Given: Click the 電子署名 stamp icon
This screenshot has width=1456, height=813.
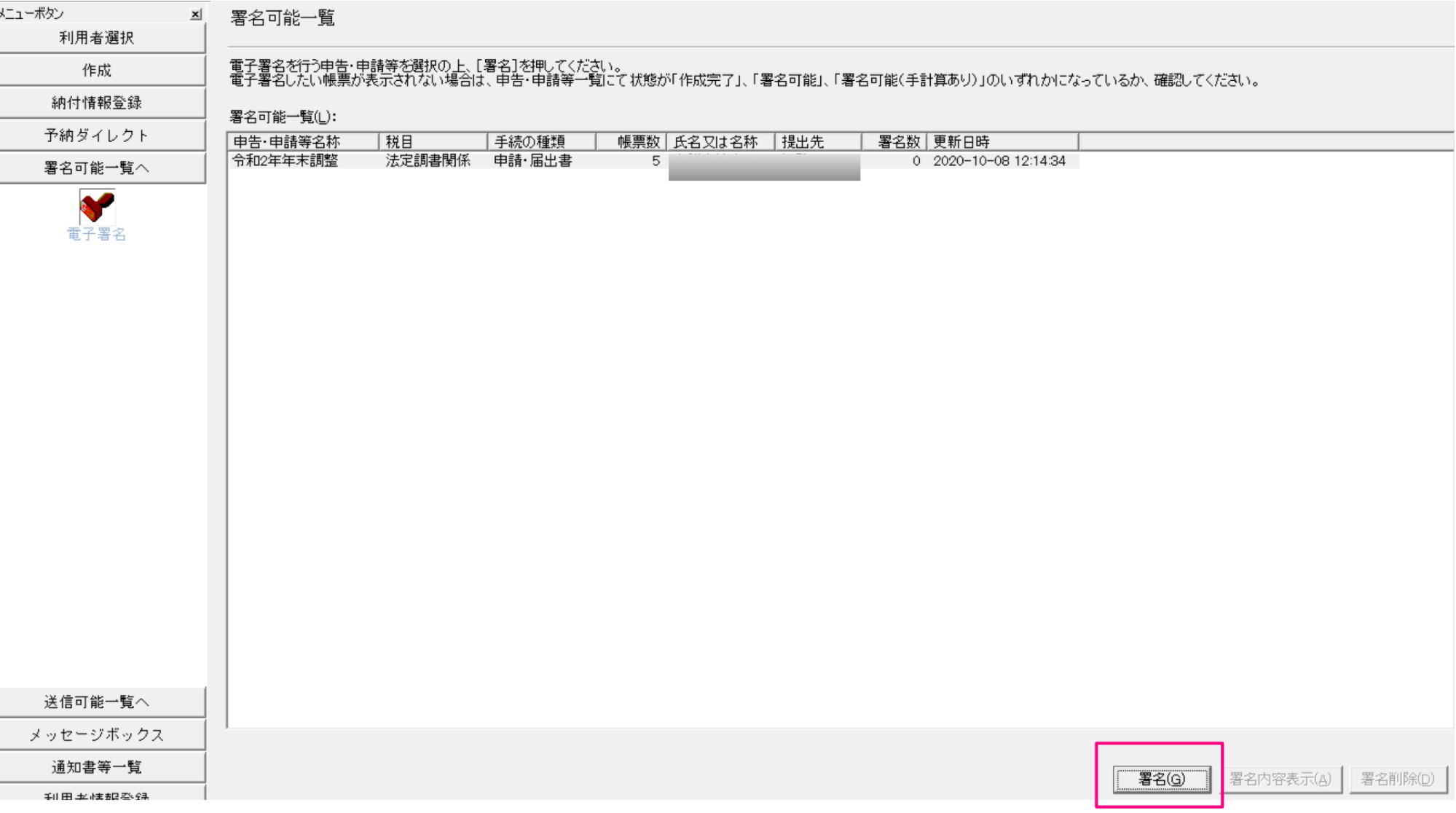Looking at the screenshot, I should pos(97,207).
